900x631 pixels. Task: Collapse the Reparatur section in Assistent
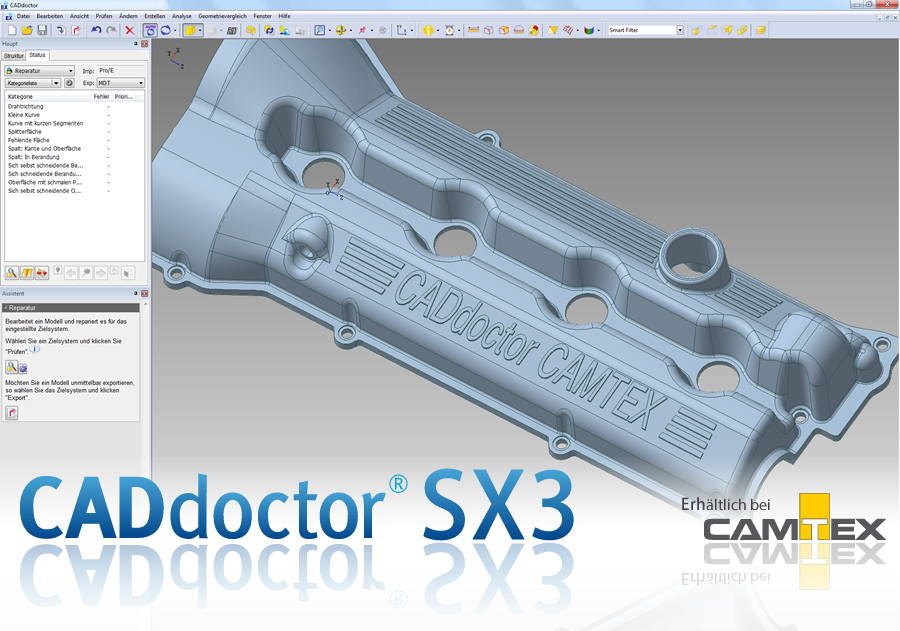coord(5,308)
